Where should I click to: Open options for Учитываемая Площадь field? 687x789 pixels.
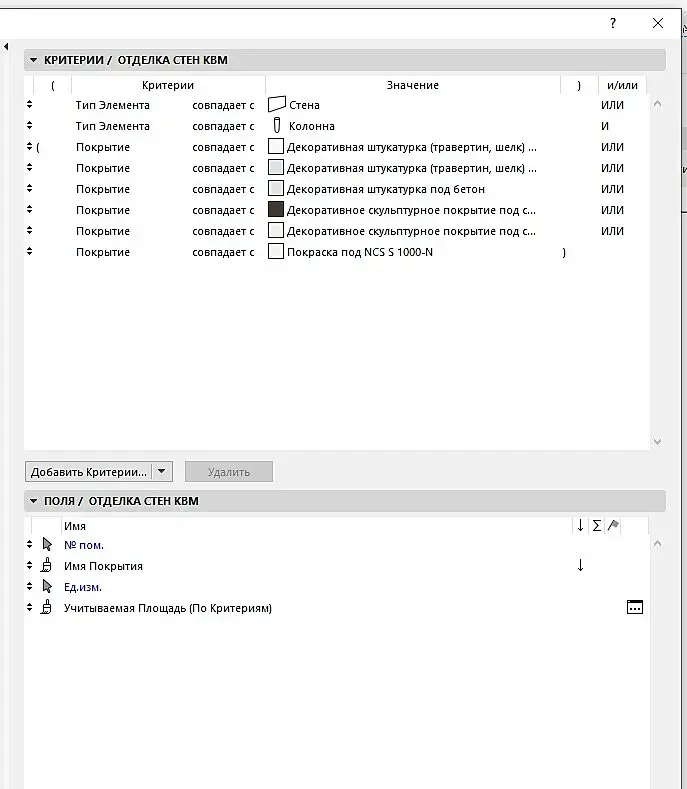pos(635,607)
